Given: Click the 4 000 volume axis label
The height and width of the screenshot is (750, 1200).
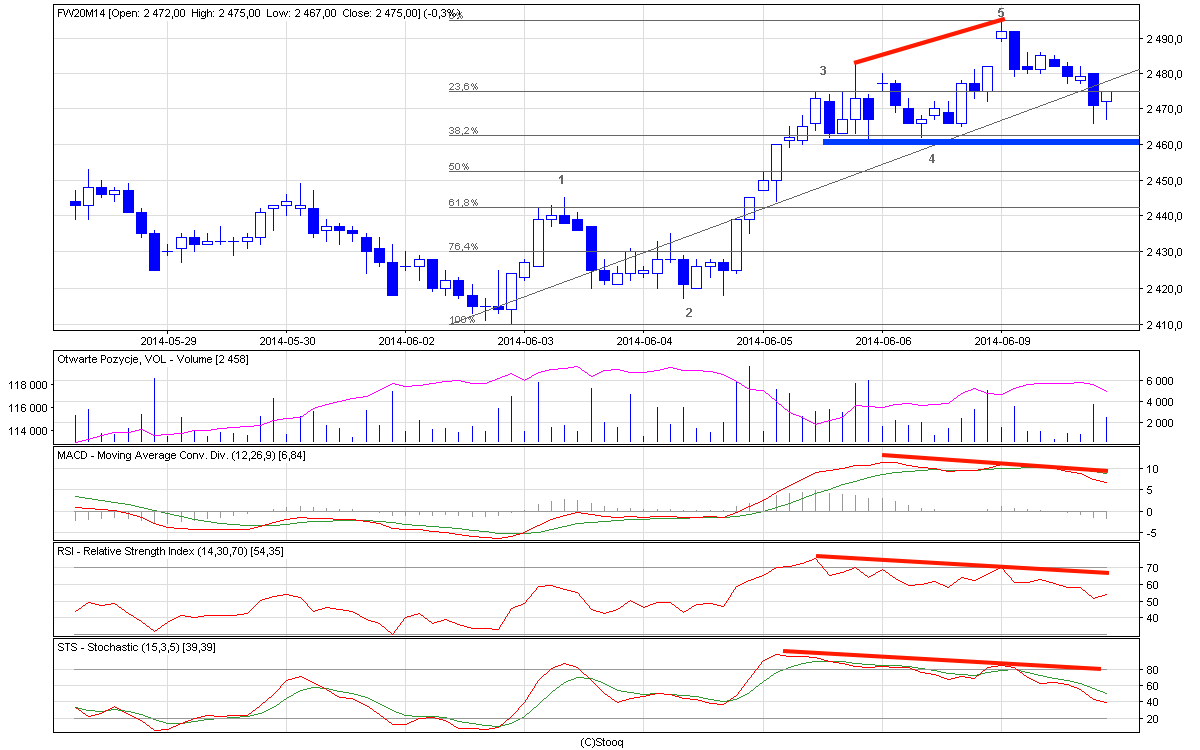Looking at the screenshot, I should point(1158,402).
